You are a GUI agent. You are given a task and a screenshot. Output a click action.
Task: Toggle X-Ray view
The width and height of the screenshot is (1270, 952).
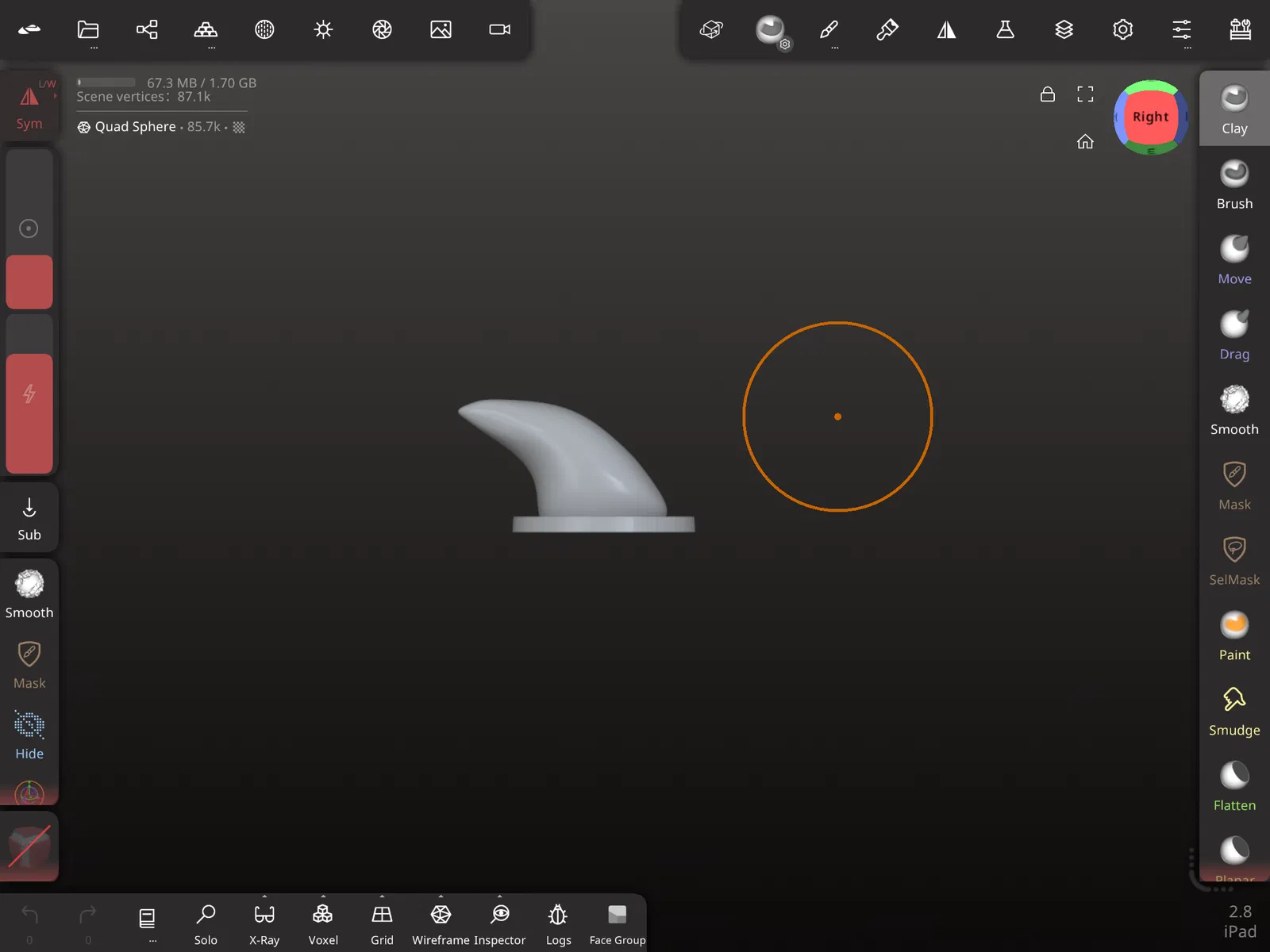264,925
